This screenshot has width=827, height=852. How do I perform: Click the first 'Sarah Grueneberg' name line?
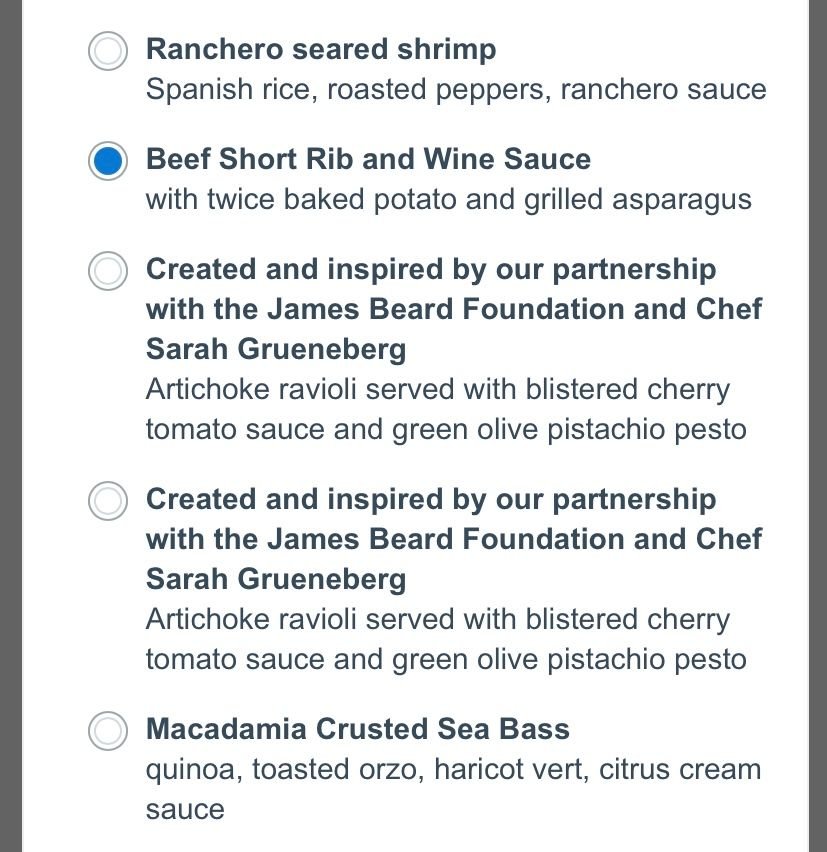click(276, 349)
